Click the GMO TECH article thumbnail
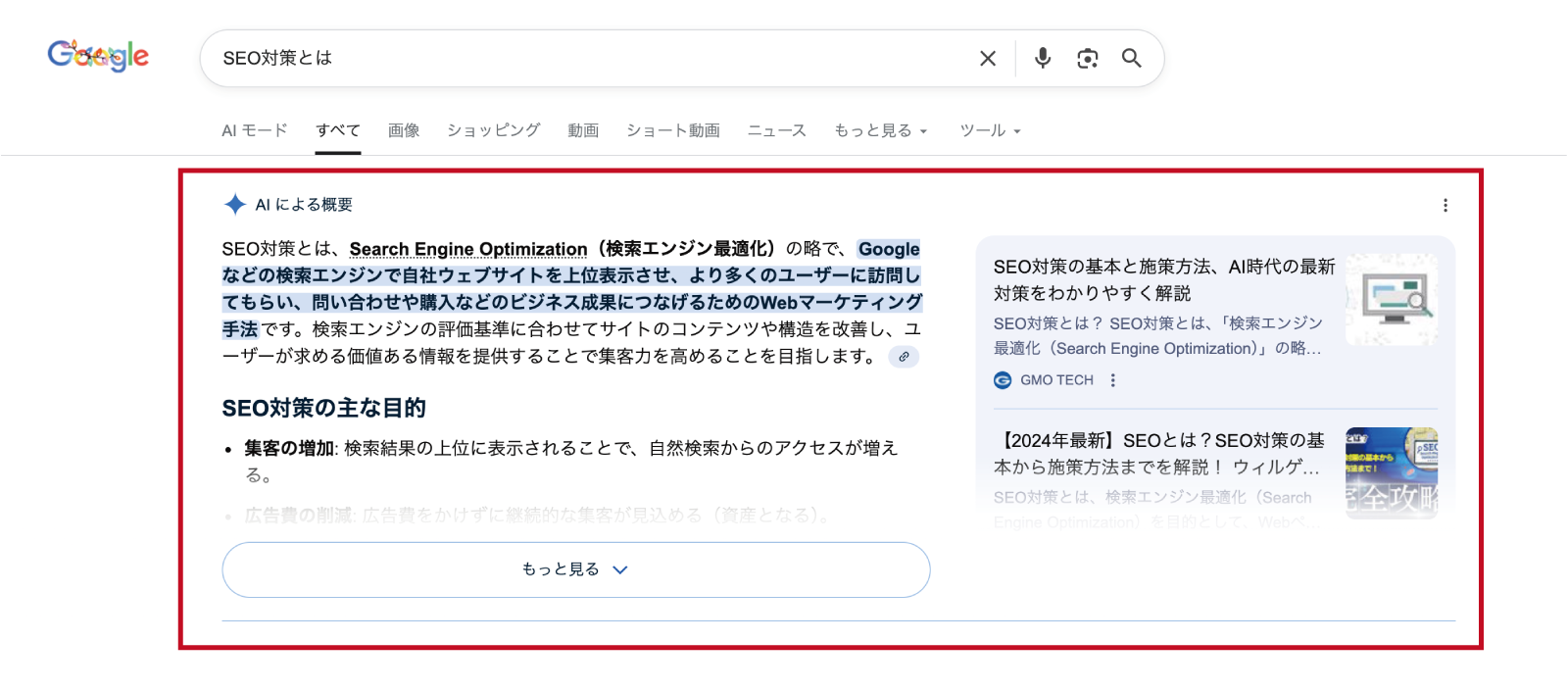Viewport: 1568px width, 690px height. (x=1391, y=300)
